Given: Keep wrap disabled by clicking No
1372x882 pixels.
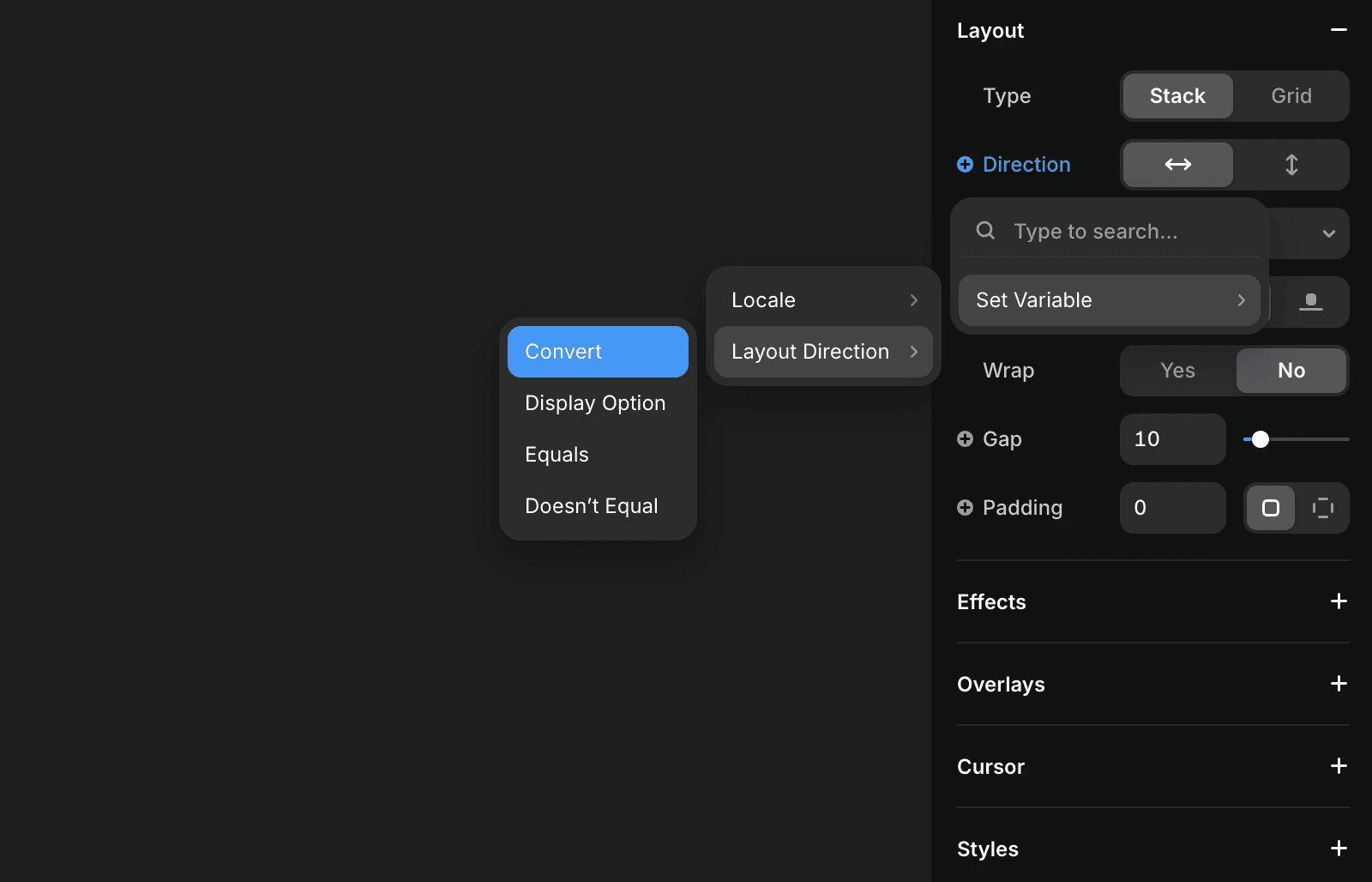Looking at the screenshot, I should [1291, 371].
